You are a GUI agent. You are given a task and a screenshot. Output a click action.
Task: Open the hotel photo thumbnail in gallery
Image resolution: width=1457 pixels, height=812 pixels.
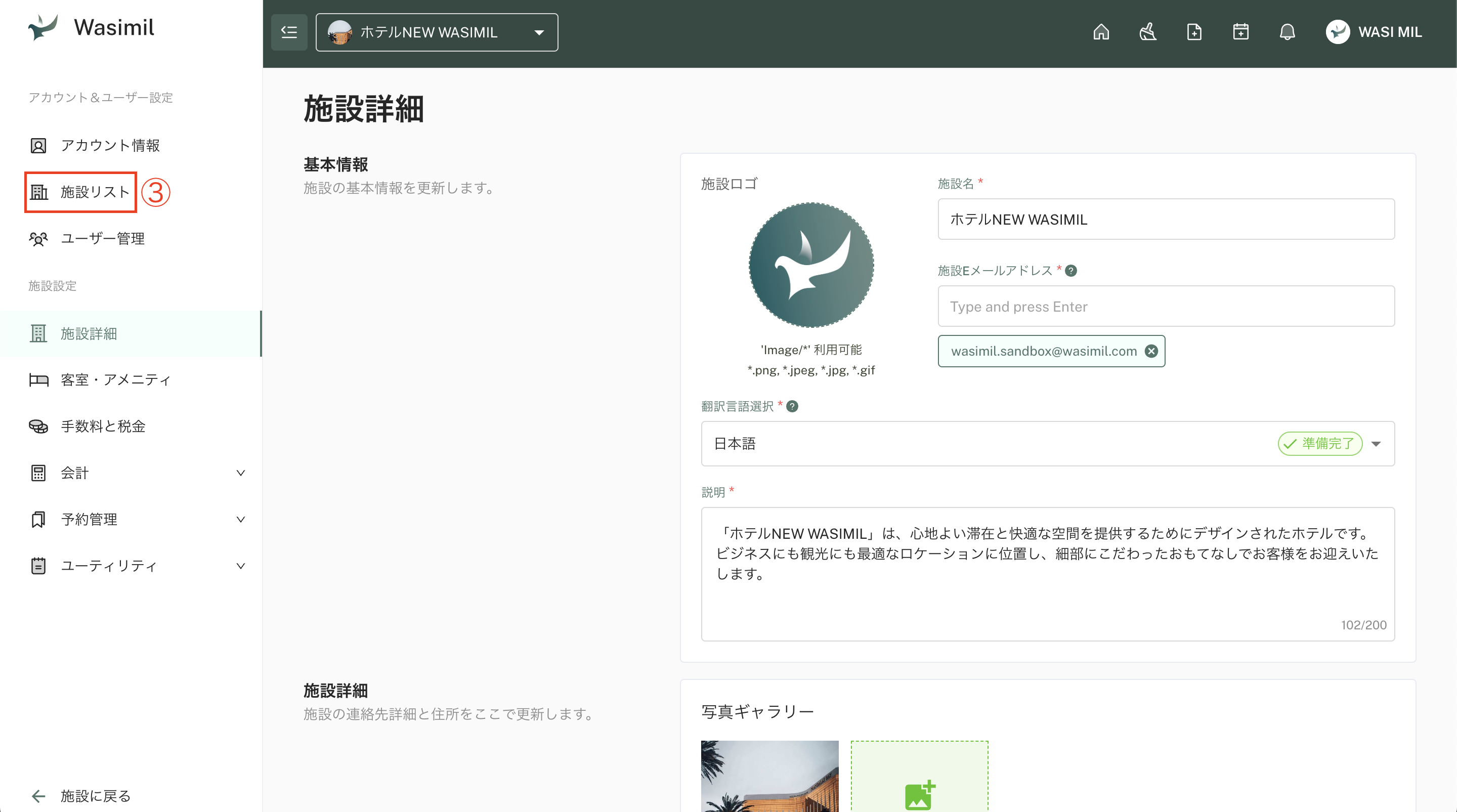(769, 777)
